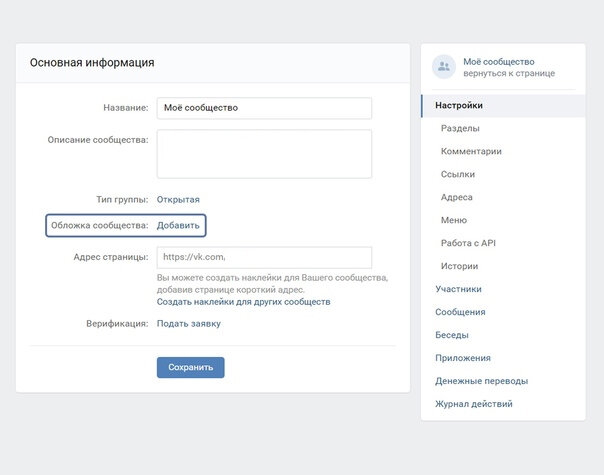This screenshot has height=475, width=604.
Task: Expand group type Открытая dropdown
Action: point(178,199)
